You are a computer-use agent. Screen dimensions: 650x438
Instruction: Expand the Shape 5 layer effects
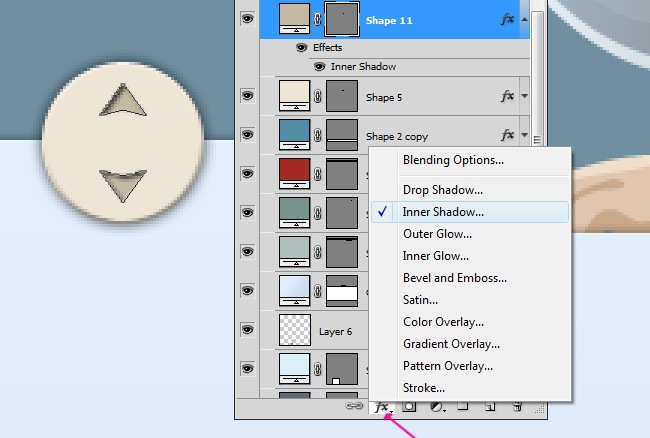(525, 97)
